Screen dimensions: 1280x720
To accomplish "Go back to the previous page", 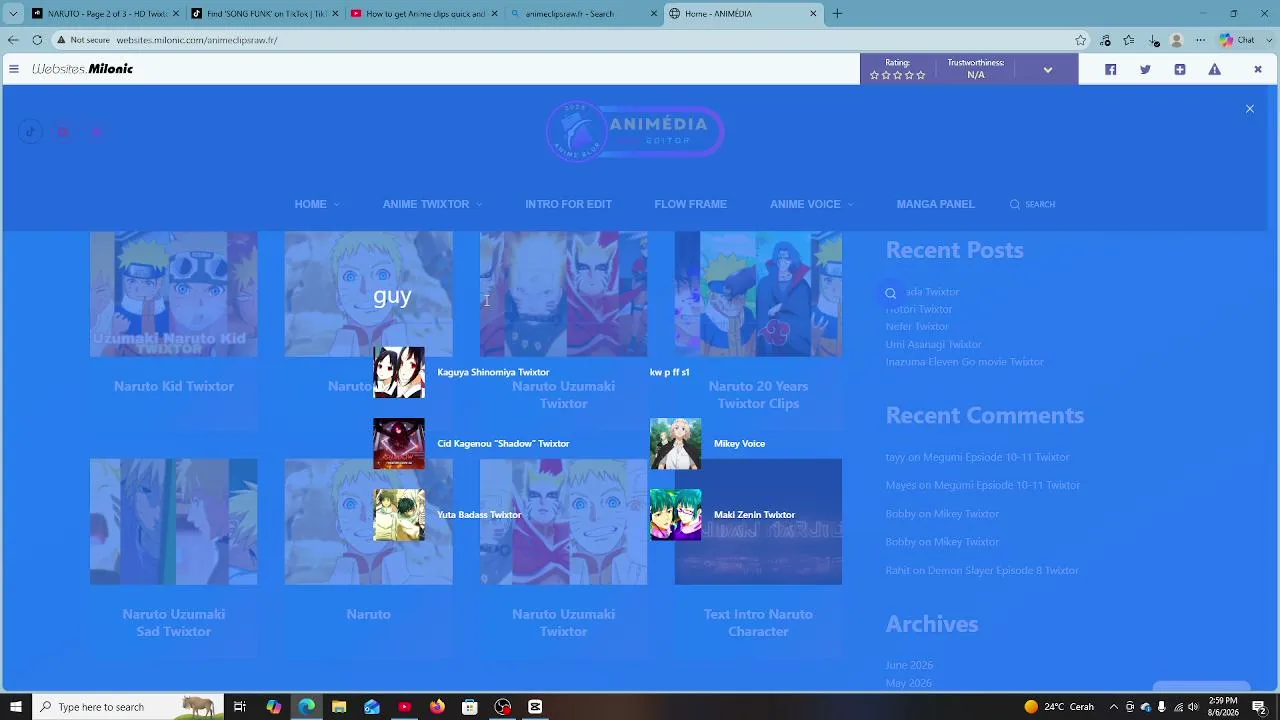I will (x=13, y=40).
